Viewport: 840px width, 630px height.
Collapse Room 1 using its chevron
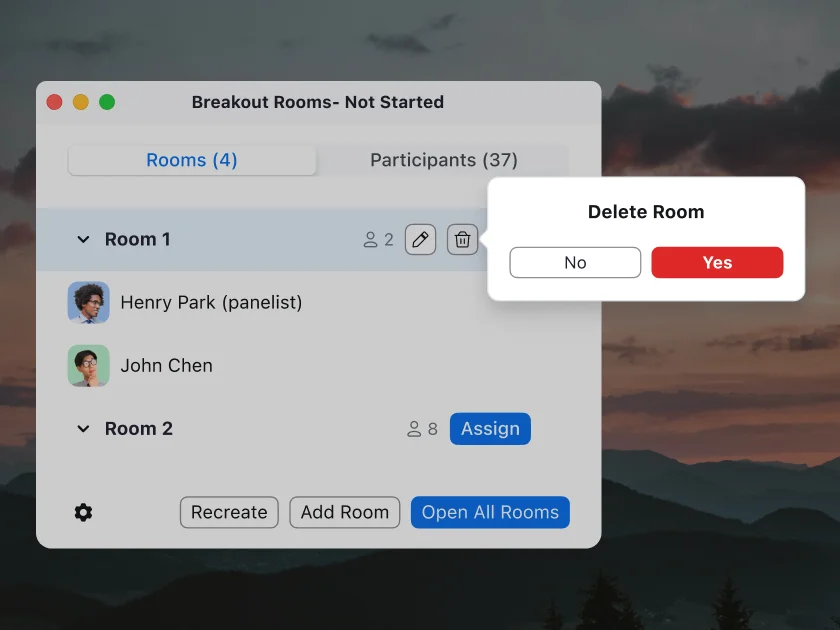(x=83, y=239)
